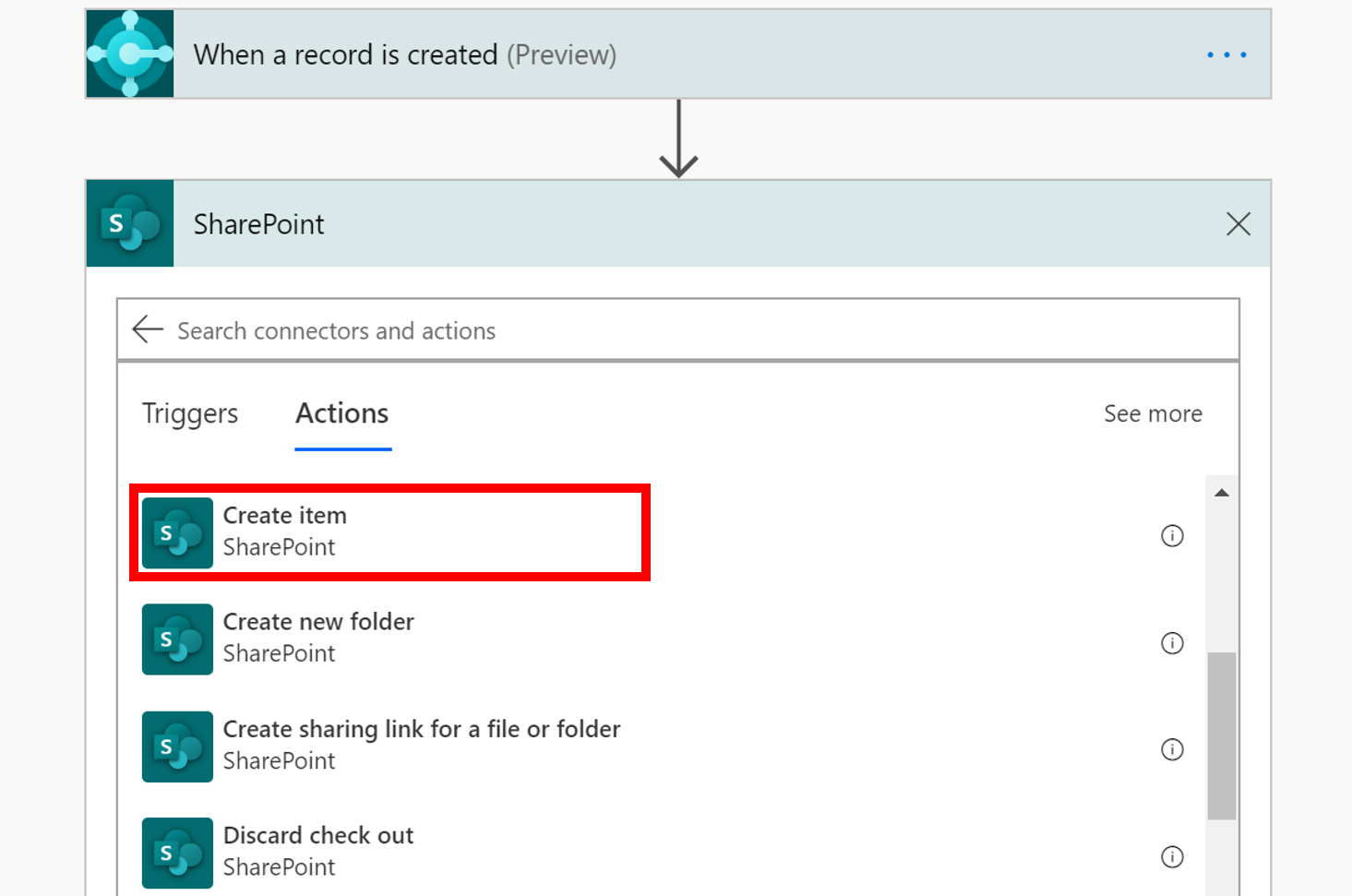The height and width of the screenshot is (896, 1352).
Task: Select the Create item action icon
Action: coord(177,532)
